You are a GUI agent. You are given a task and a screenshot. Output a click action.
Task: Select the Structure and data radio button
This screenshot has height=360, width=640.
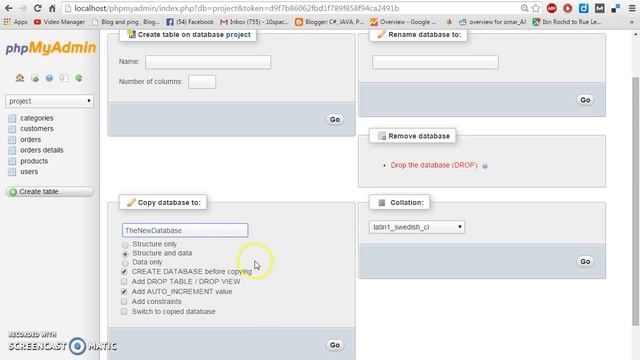click(x=125, y=254)
